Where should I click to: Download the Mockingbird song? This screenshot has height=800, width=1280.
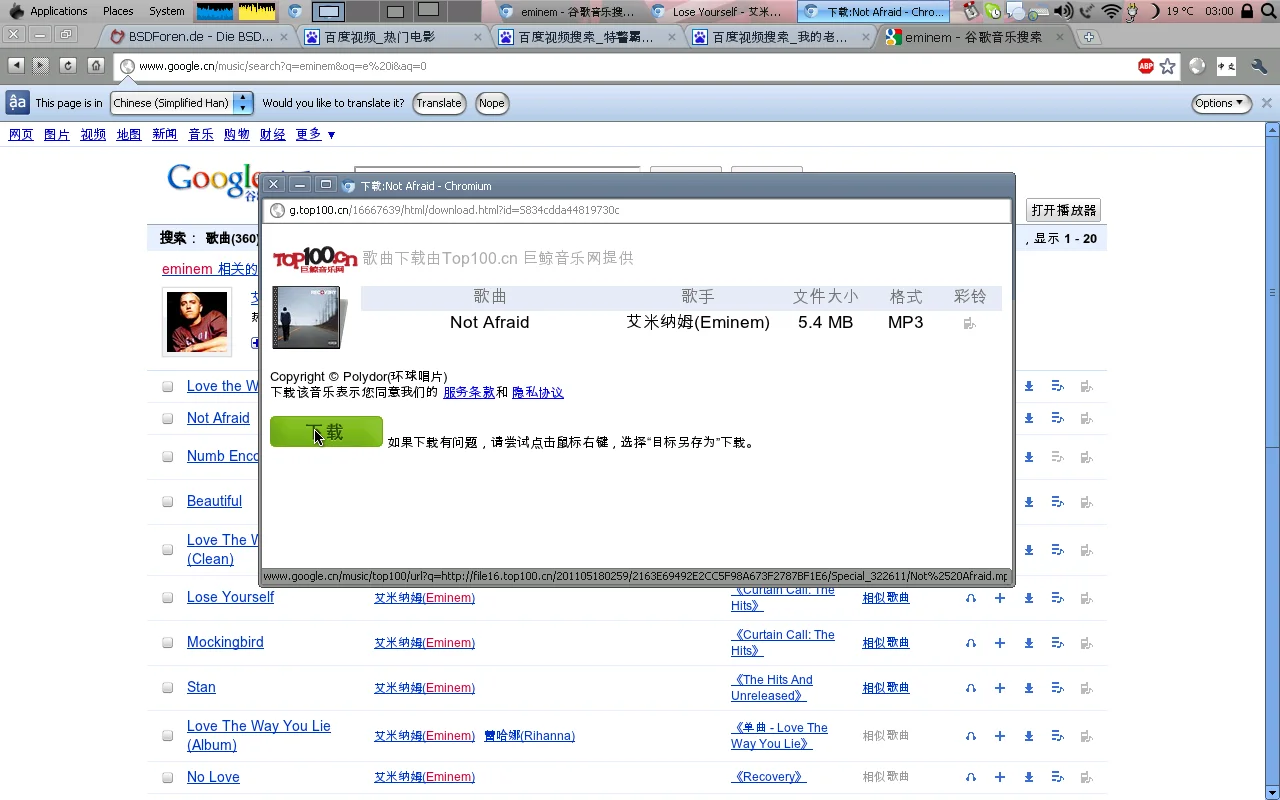click(x=1029, y=643)
